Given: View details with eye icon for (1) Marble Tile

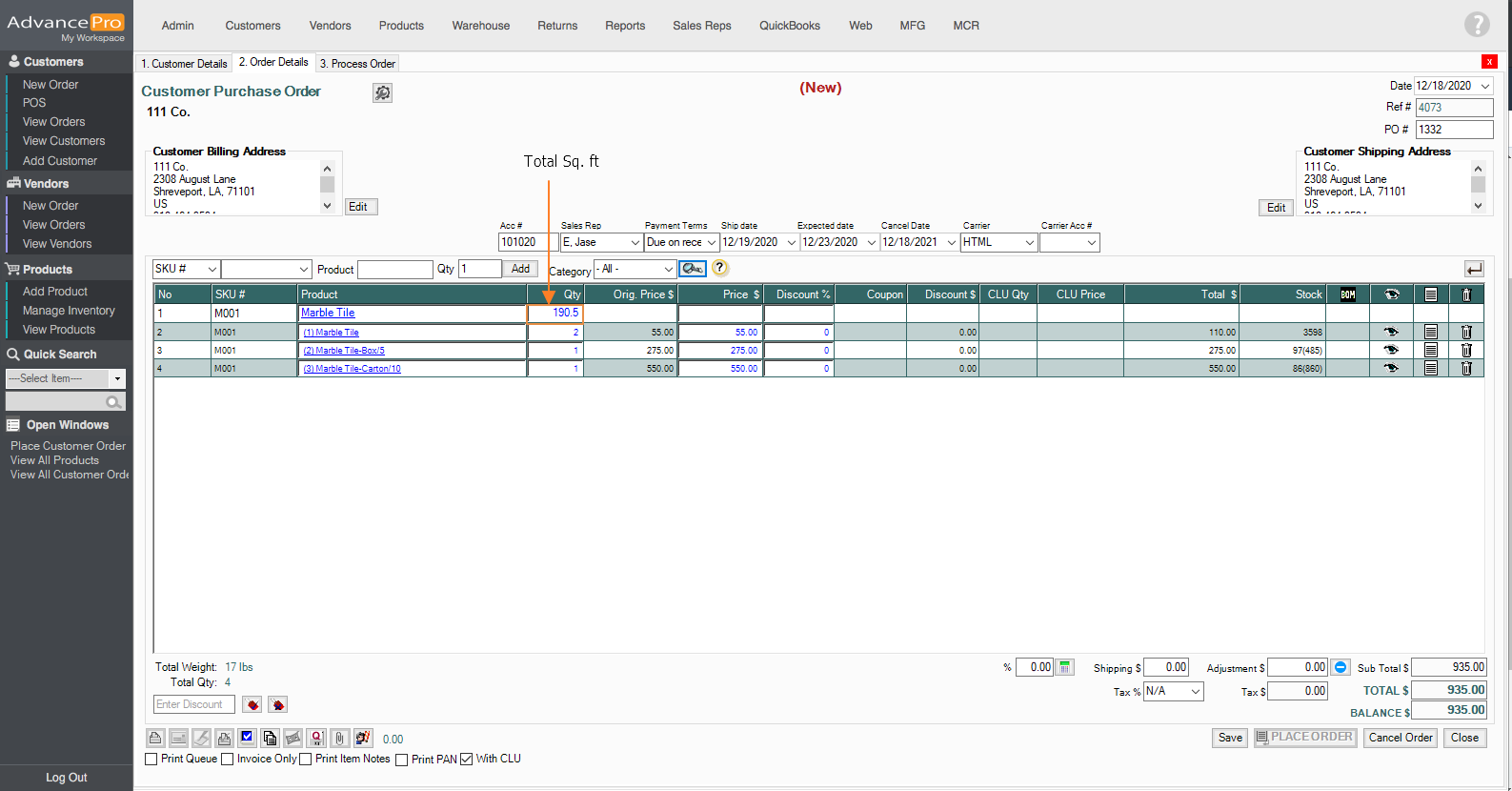Looking at the screenshot, I should [x=1391, y=333].
